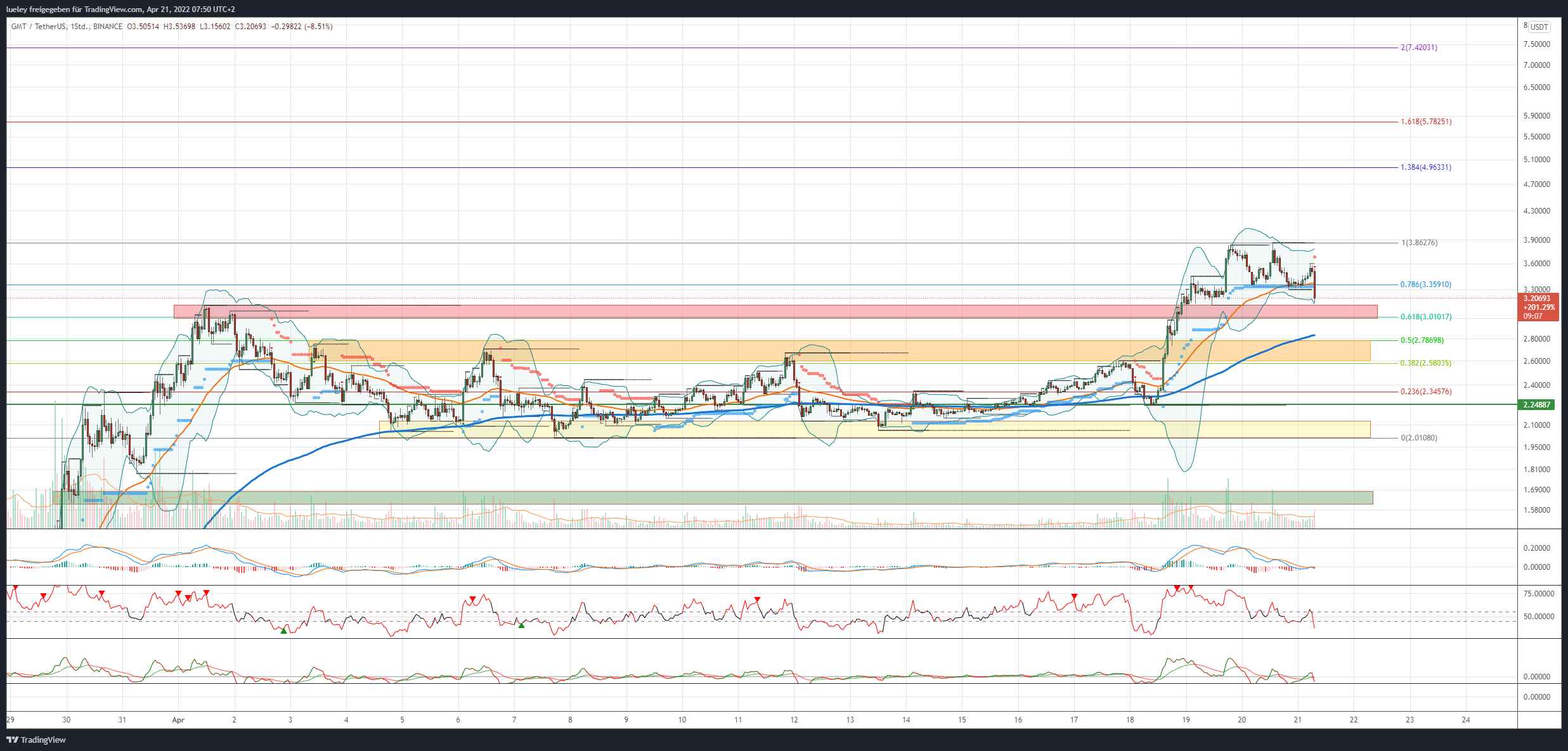The width and height of the screenshot is (1568, 751).
Task: Click the 1.58000 price axis label
Action: click(x=1537, y=510)
